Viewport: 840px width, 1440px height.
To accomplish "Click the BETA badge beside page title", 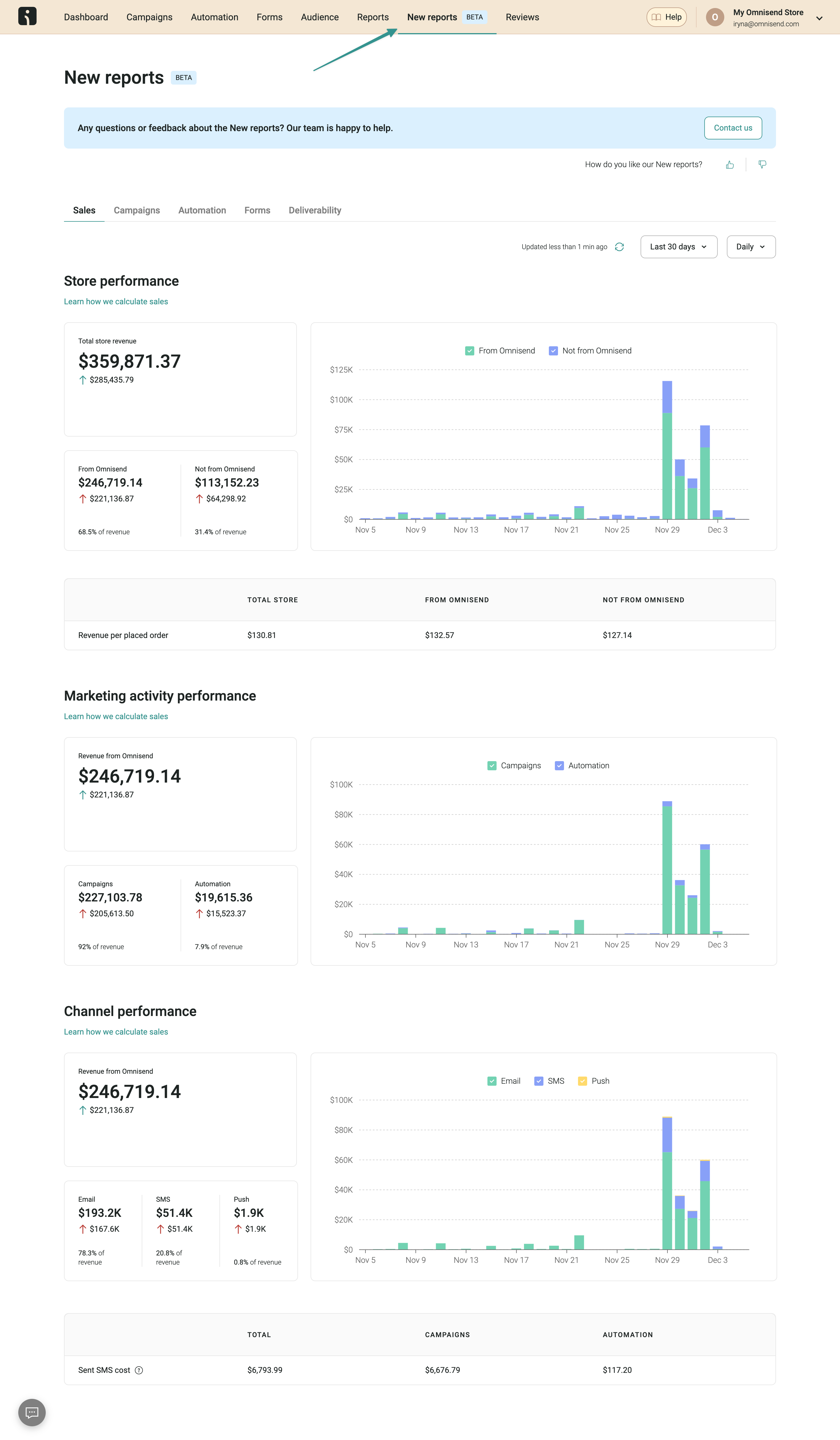I will [183, 78].
